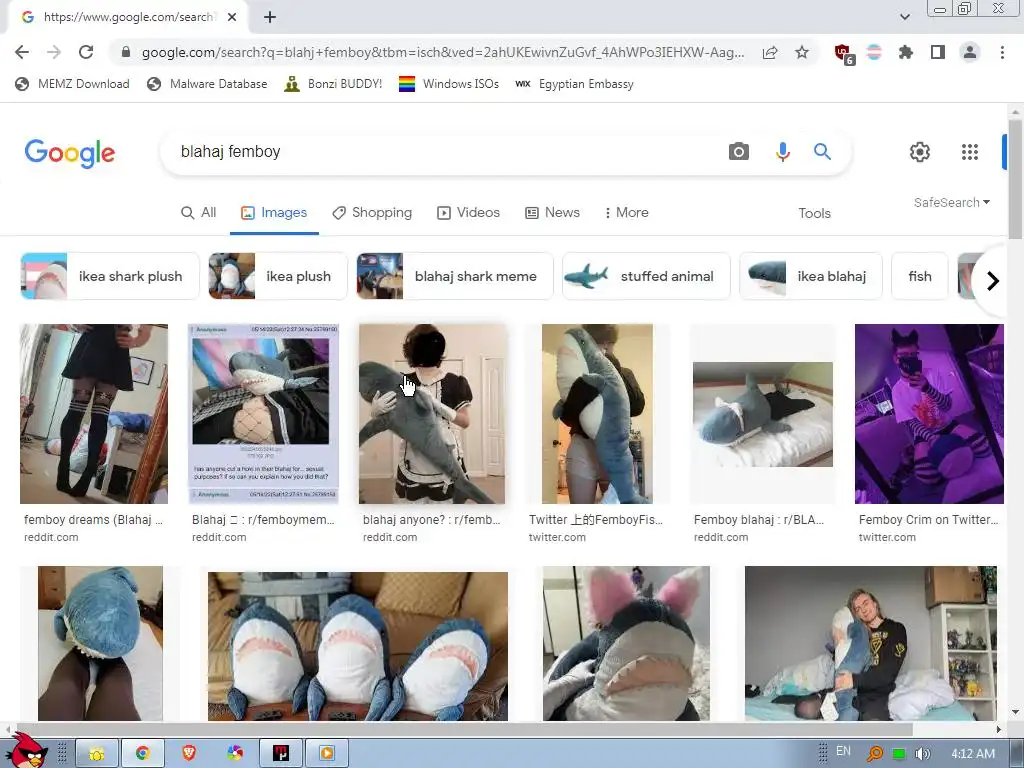Screen dimensions: 1024x768
Task: Toggle the browser side panel icon
Action: [938, 52]
